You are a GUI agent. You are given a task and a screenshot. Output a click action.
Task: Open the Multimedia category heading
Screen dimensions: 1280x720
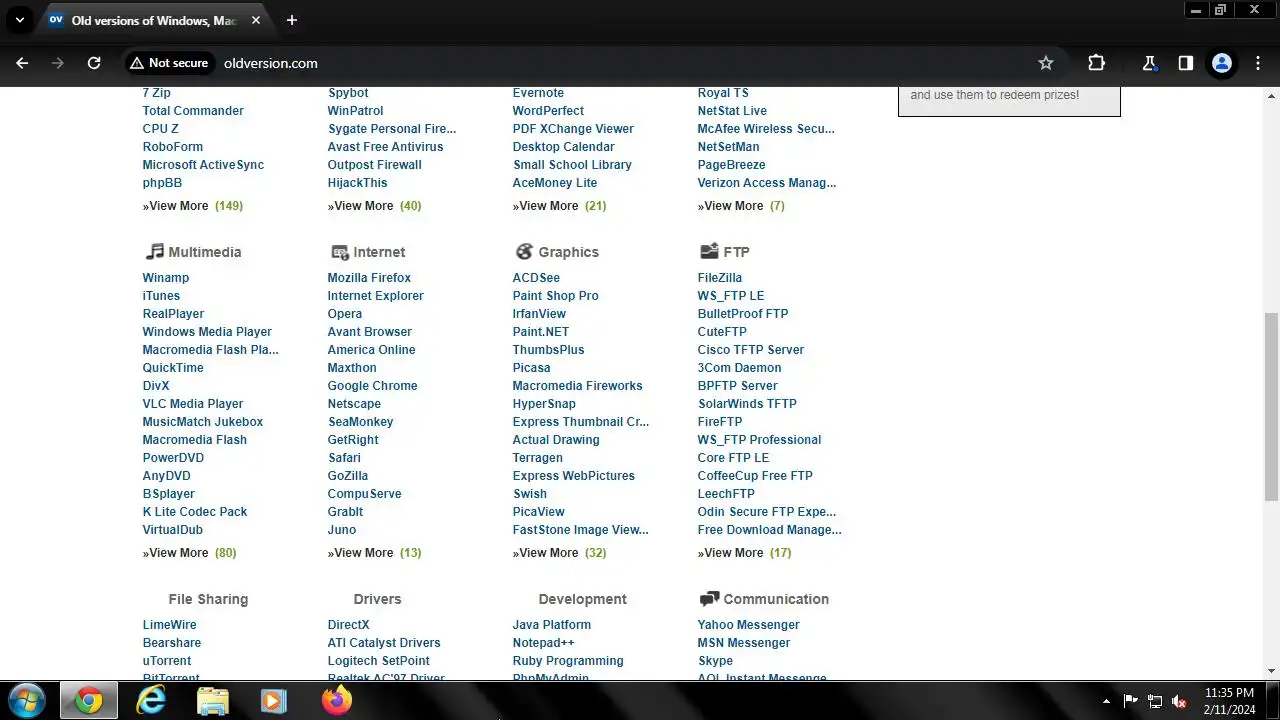click(205, 252)
